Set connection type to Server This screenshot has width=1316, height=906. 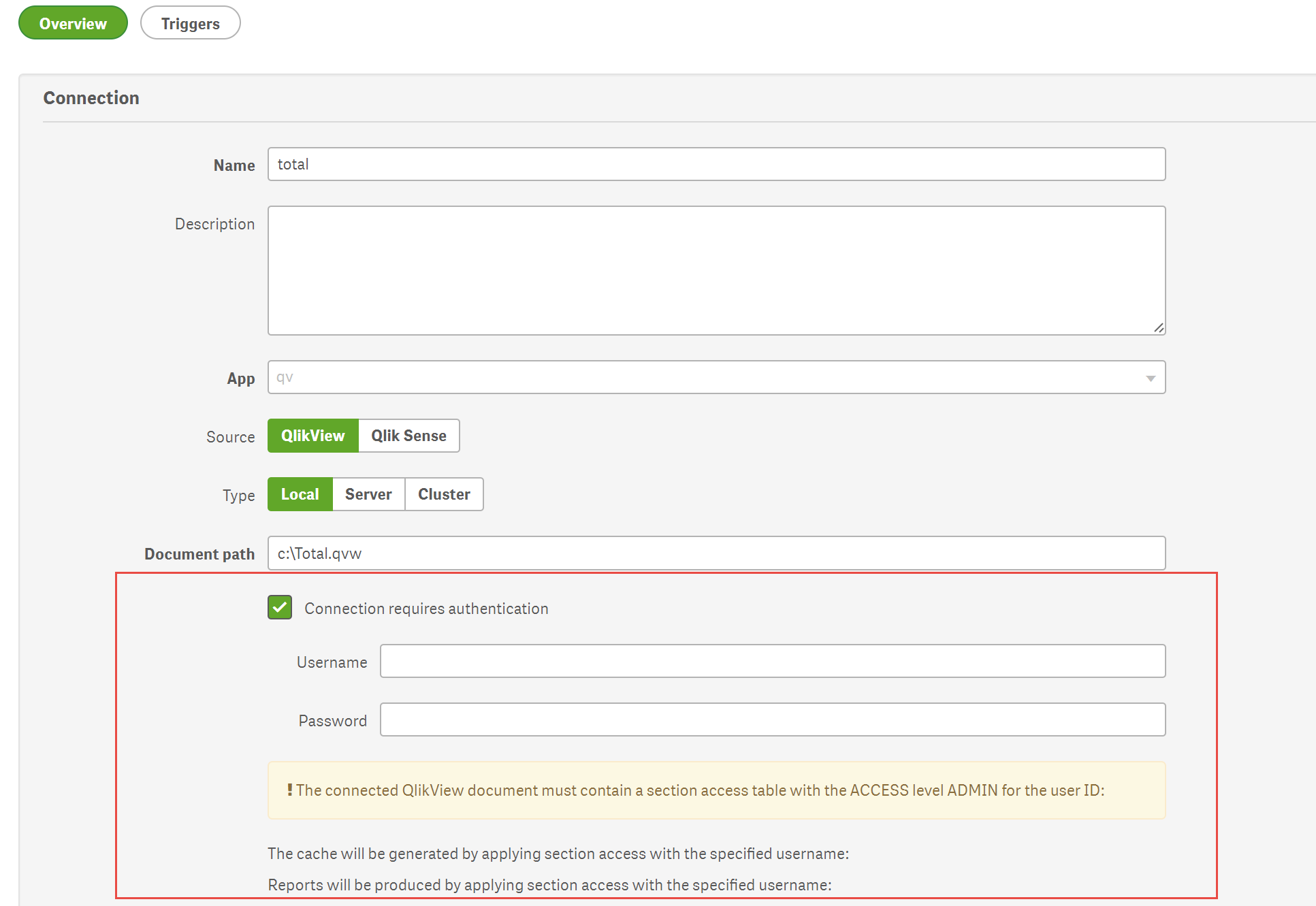pyautogui.click(x=368, y=494)
